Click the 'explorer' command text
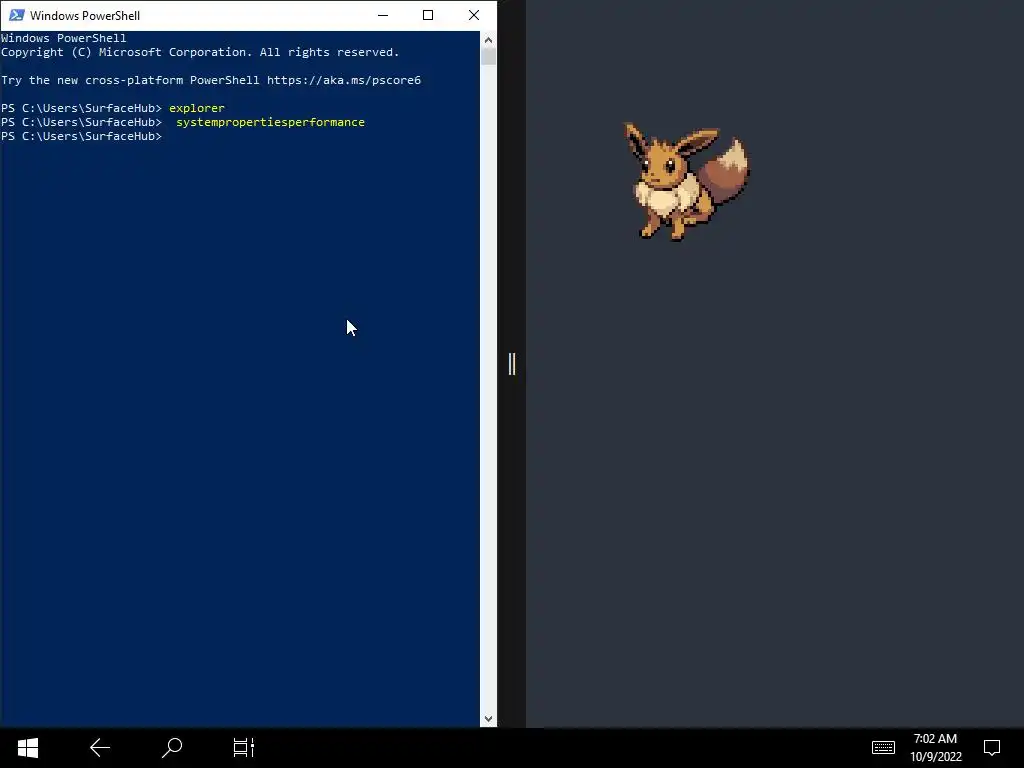The width and height of the screenshot is (1024, 768). [x=197, y=108]
